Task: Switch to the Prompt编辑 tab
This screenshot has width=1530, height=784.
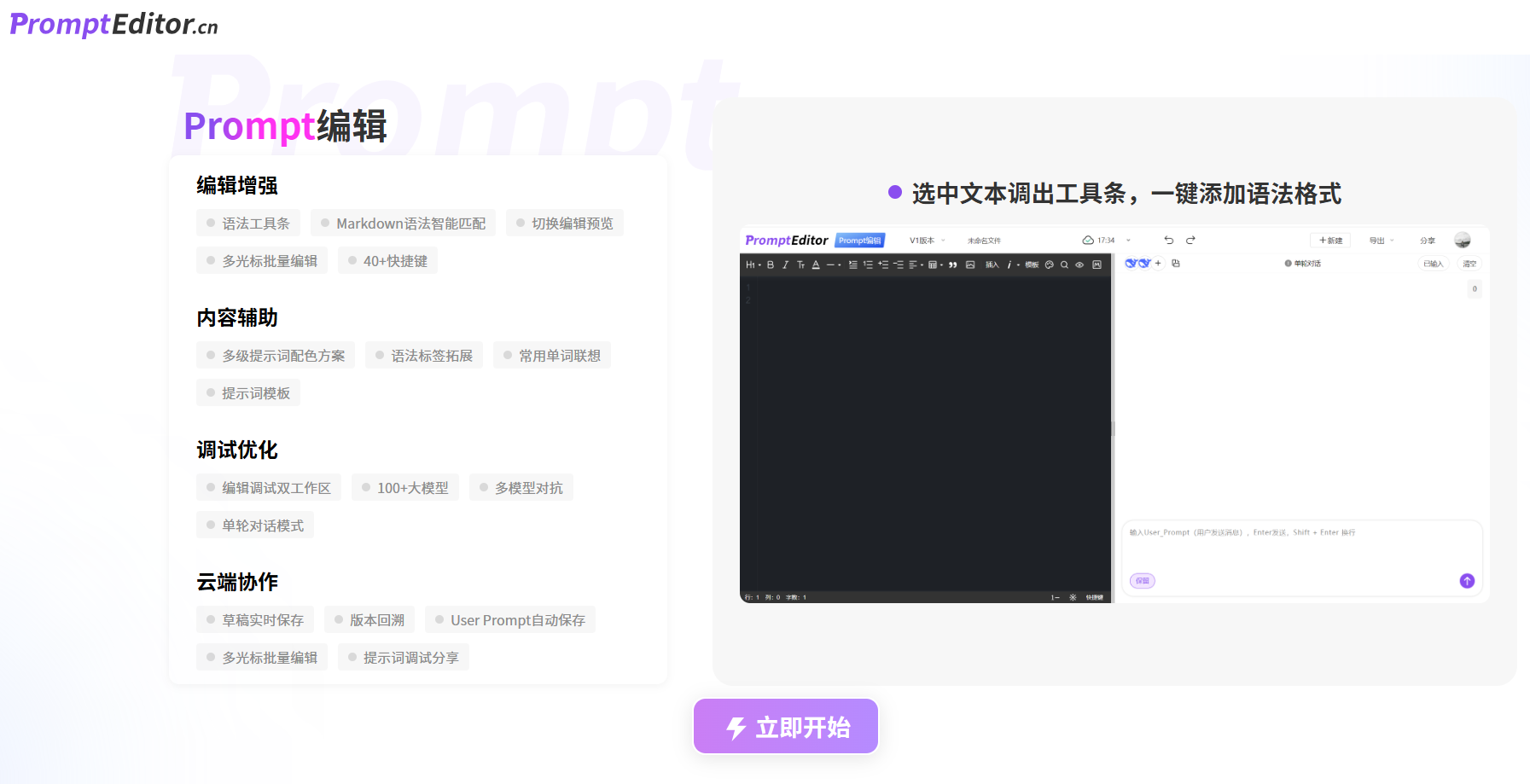Action: coord(860,240)
